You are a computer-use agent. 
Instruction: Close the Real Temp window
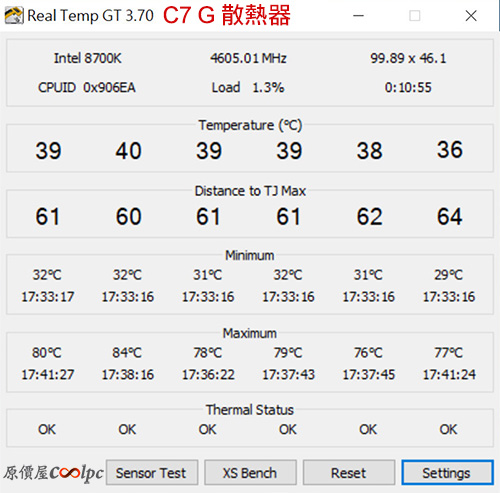click(x=471, y=16)
